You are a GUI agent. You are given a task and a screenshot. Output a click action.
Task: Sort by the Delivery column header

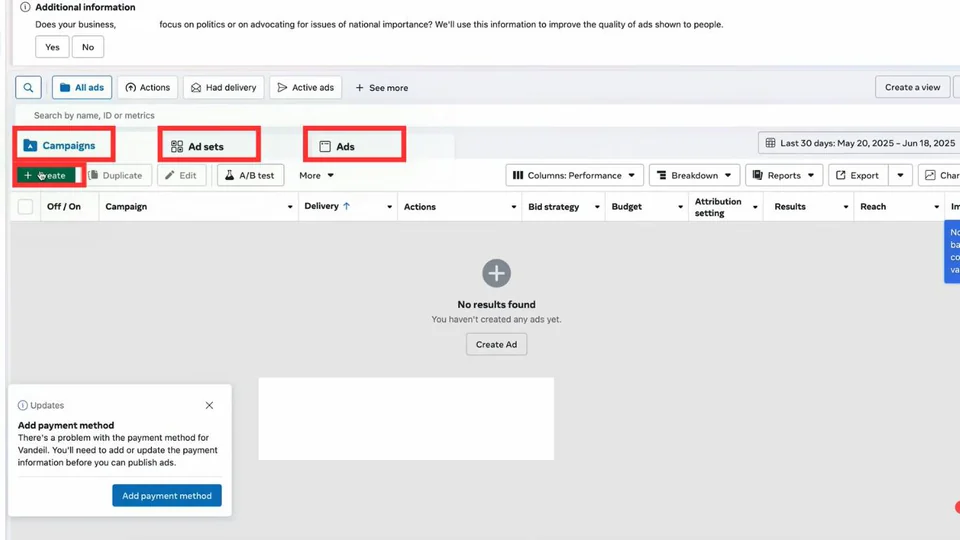tap(327, 206)
